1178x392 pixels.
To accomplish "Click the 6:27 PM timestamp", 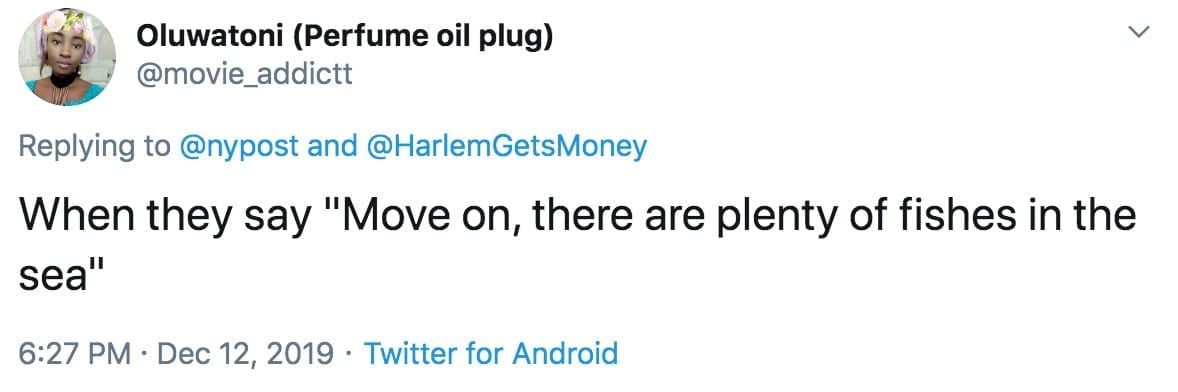I will pos(73,352).
